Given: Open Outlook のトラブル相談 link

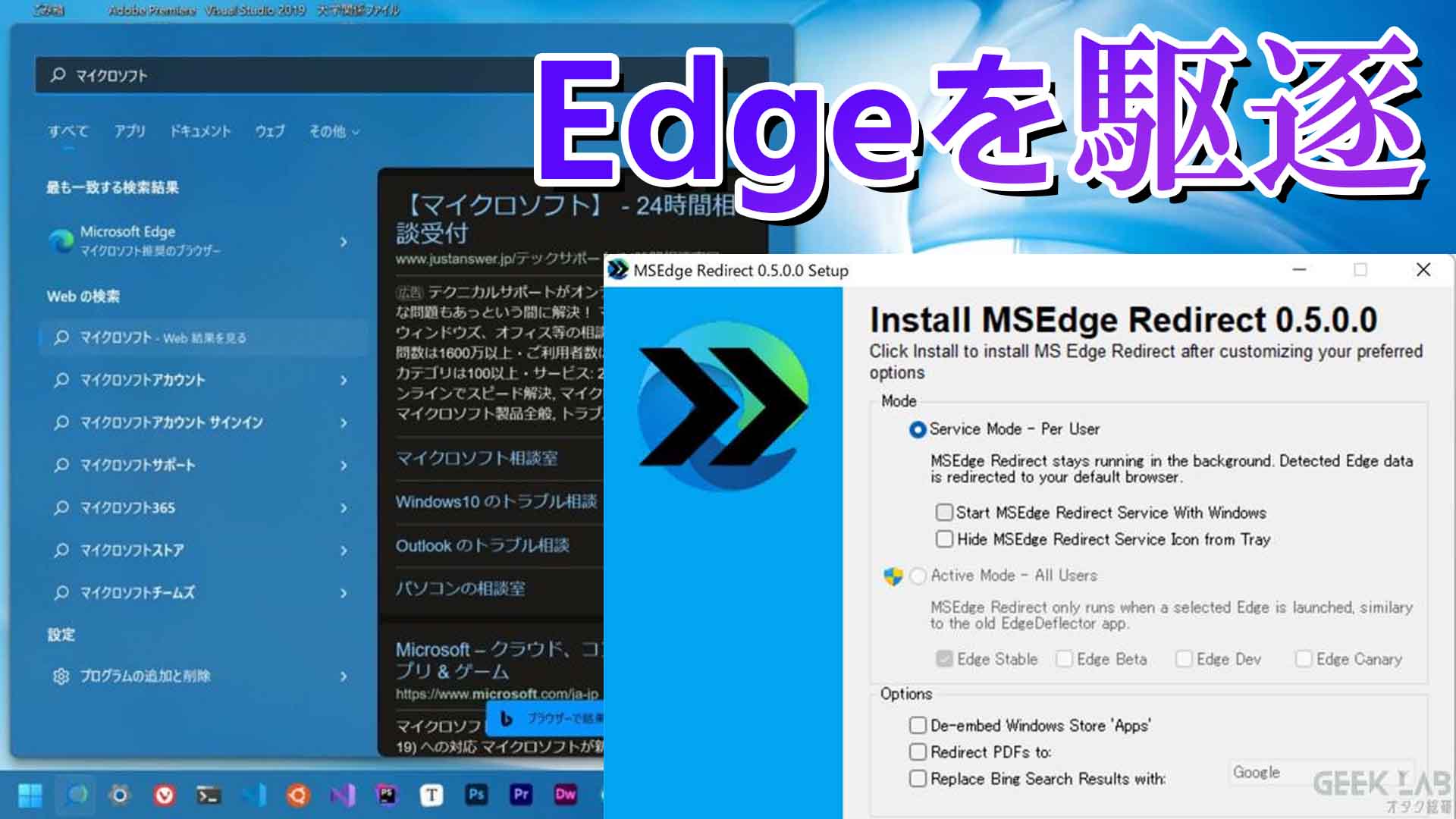Looking at the screenshot, I should pyautogui.click(x=482, y=545).
